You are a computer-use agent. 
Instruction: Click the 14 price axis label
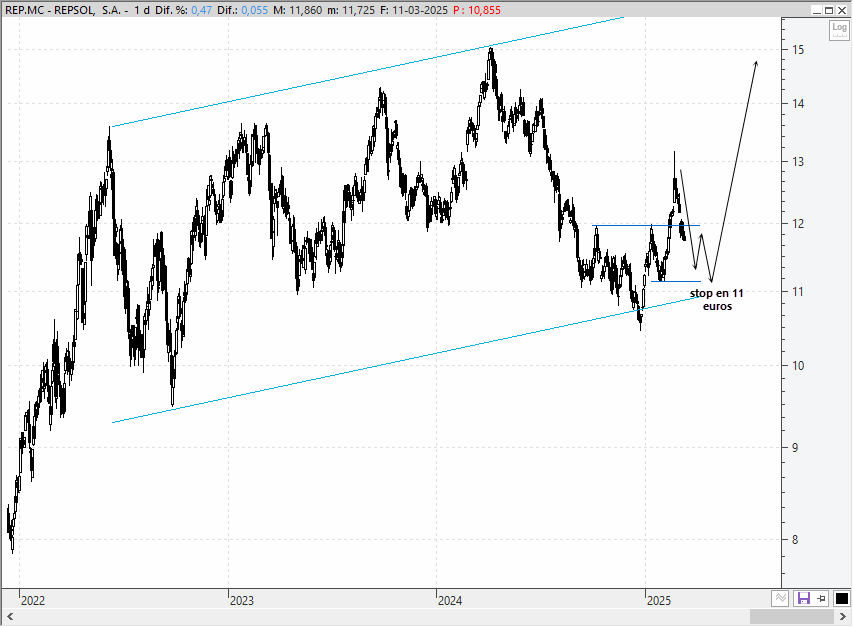coord(798,103)
